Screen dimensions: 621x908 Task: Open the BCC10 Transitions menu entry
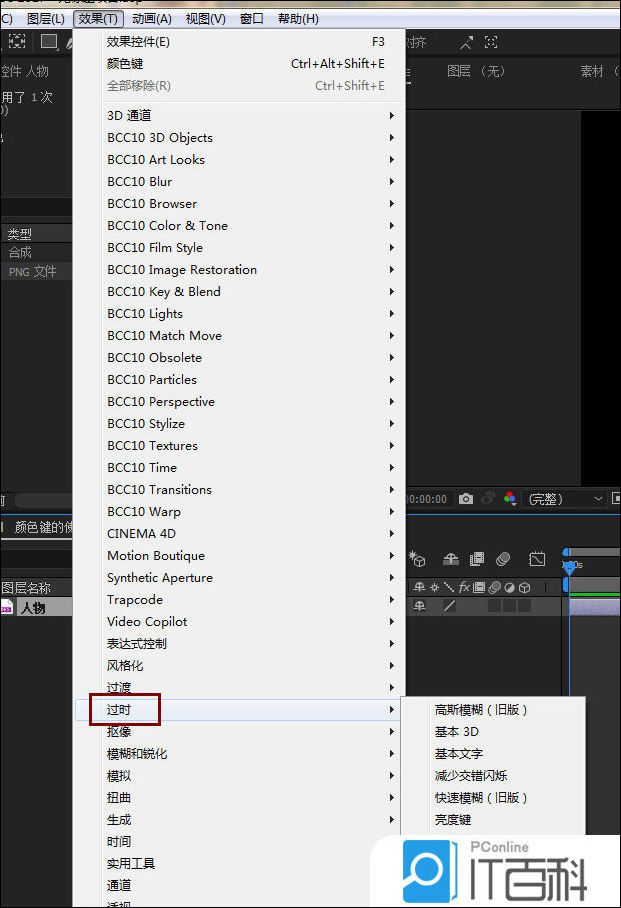(240, 489)
